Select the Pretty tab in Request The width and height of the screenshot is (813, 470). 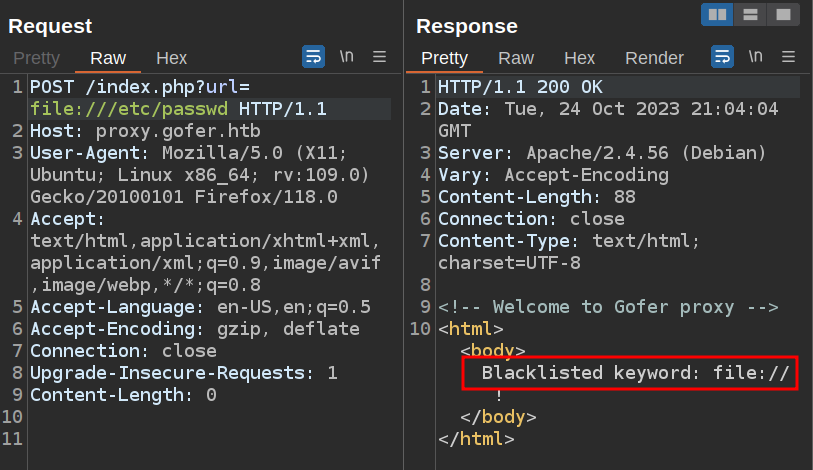point(36,58)
